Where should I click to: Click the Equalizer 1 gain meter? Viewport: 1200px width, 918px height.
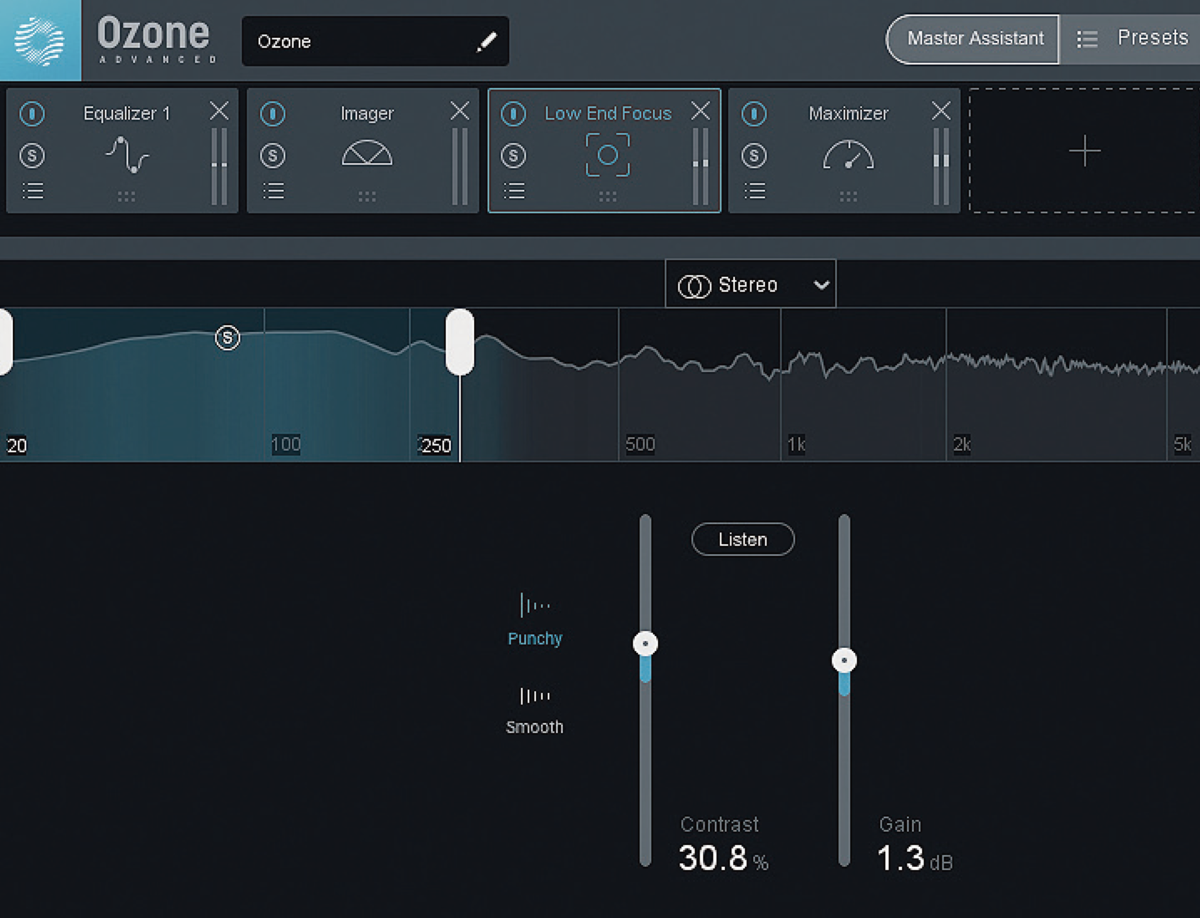click(219, 167)
